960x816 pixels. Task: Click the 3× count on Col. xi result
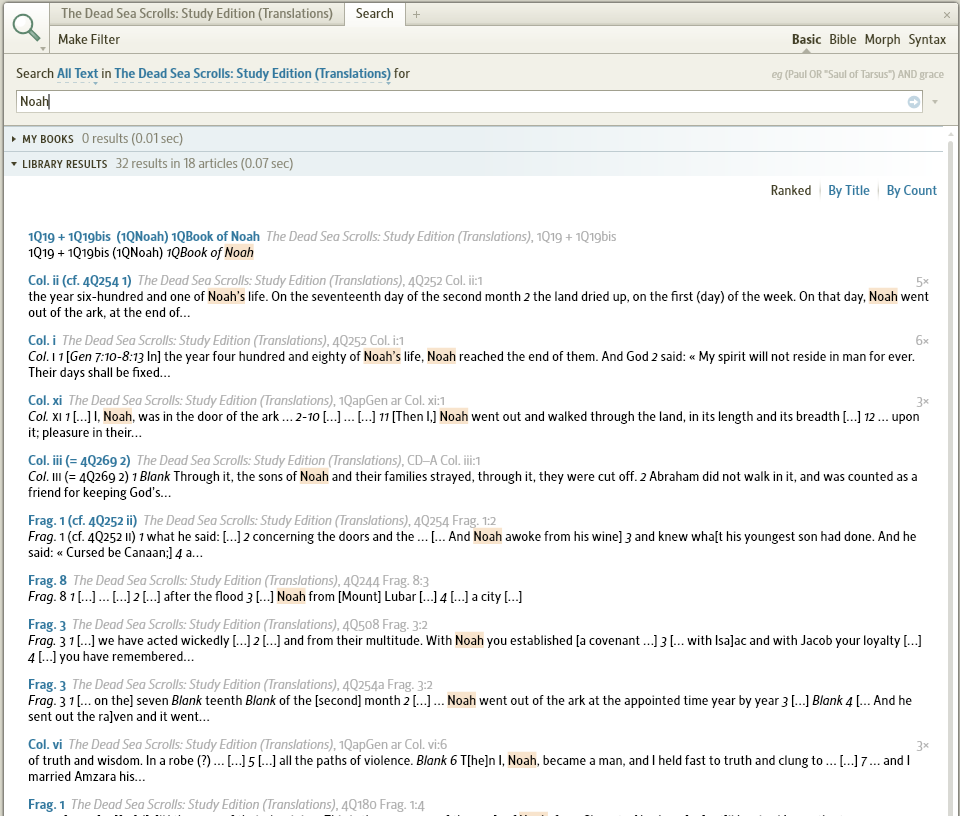coord(922,402)
